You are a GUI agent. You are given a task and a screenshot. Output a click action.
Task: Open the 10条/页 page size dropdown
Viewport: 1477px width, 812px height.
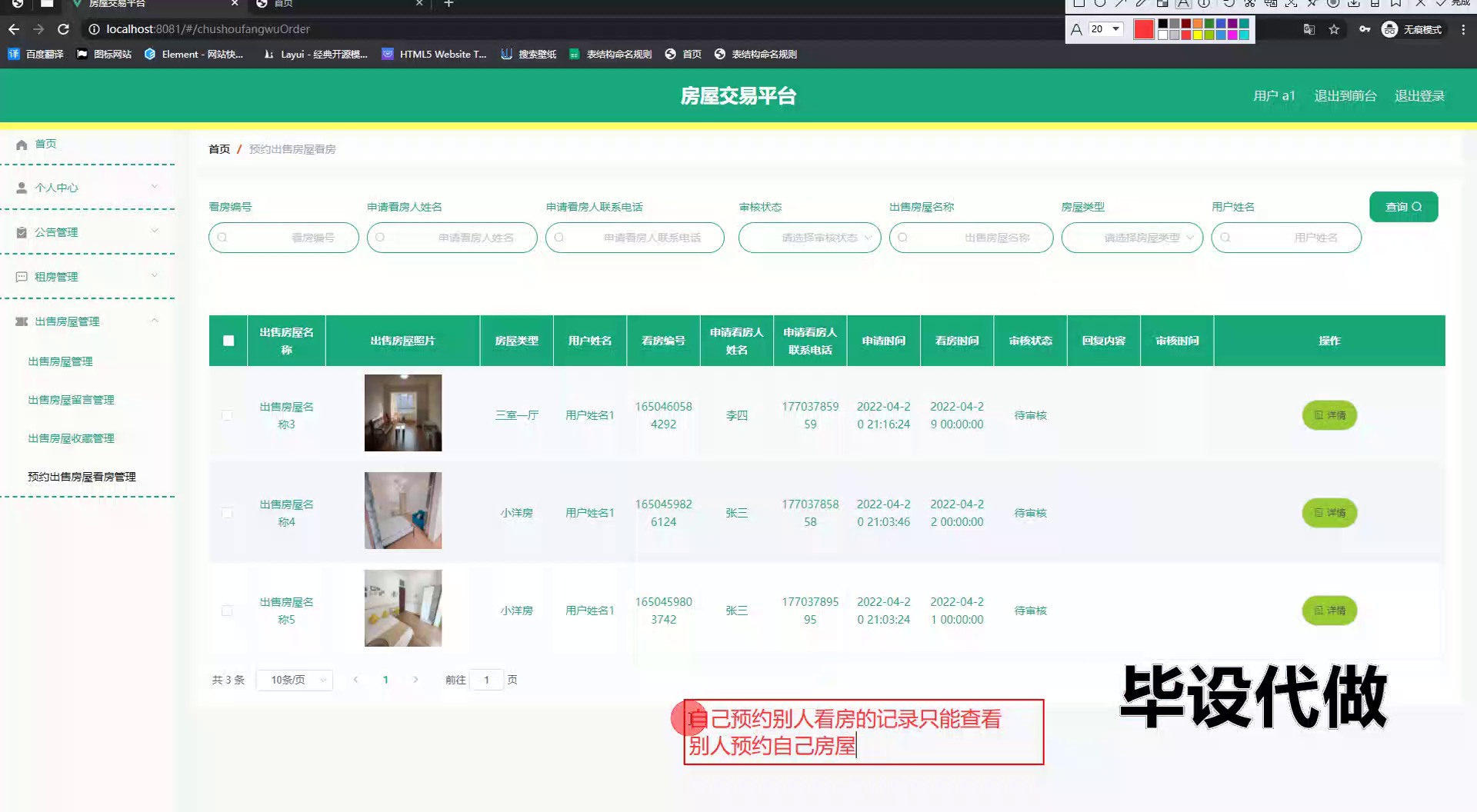pyautogui.click(x=295, y=680)
